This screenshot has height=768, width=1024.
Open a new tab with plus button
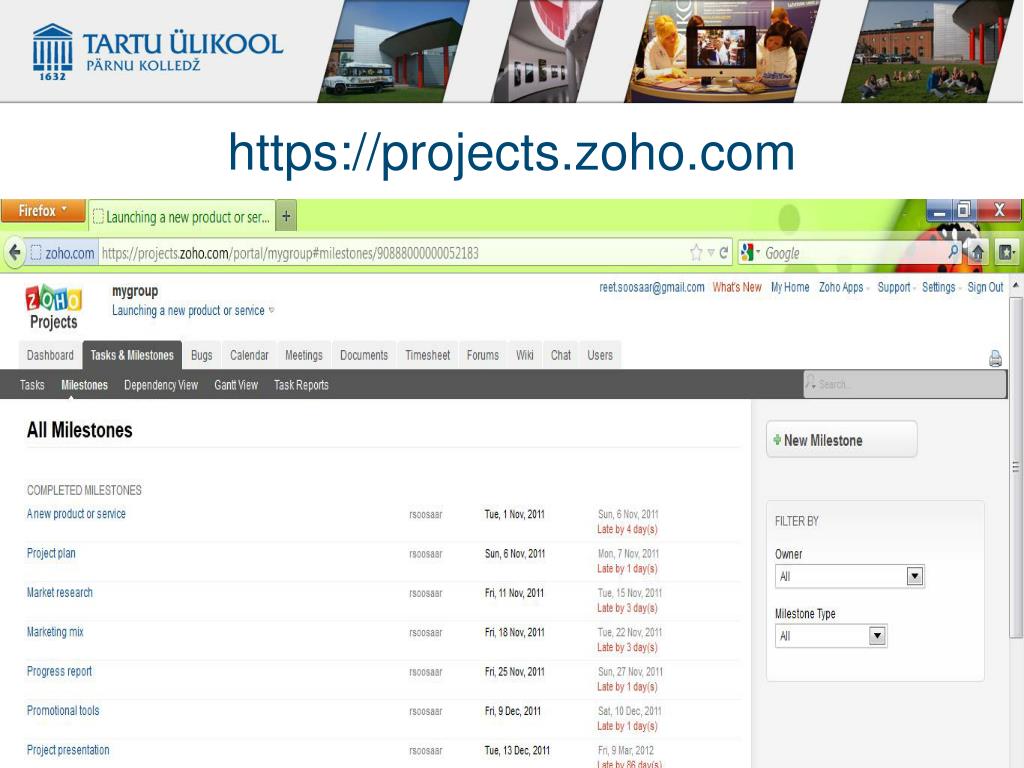tap(286, 216)
